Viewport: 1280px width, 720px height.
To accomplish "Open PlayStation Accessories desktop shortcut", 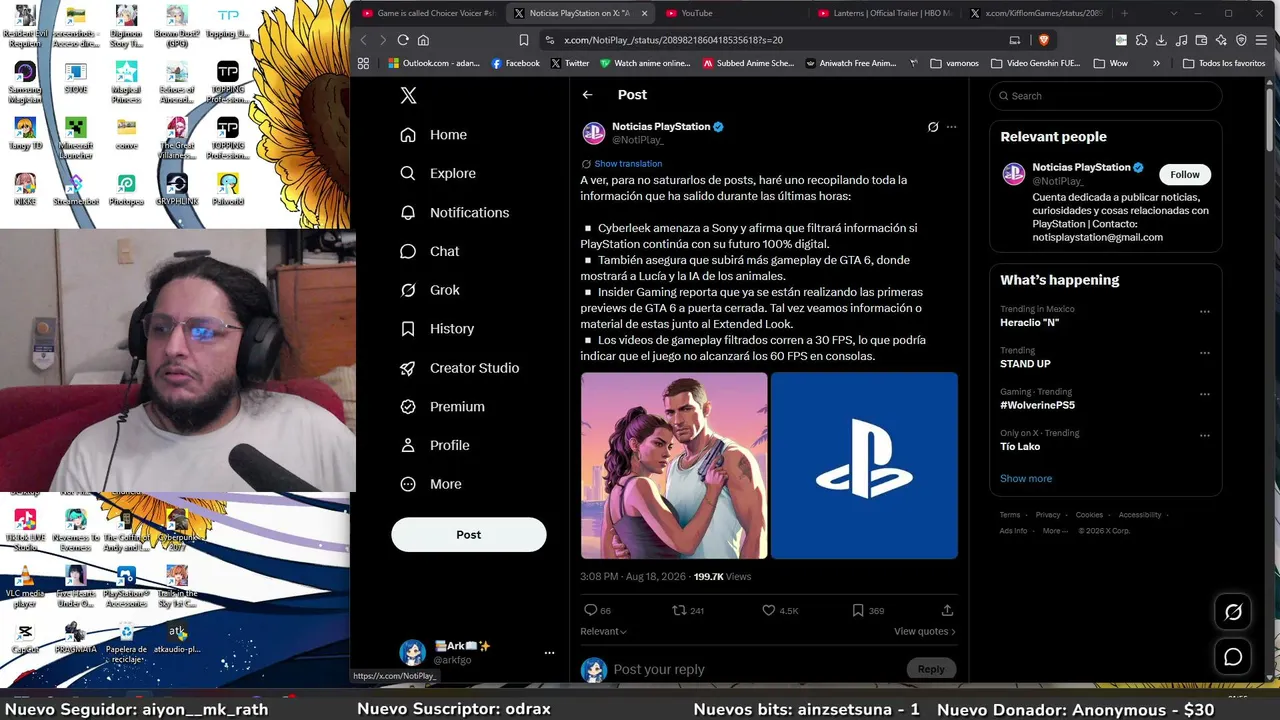I will (x=126, y=586).
